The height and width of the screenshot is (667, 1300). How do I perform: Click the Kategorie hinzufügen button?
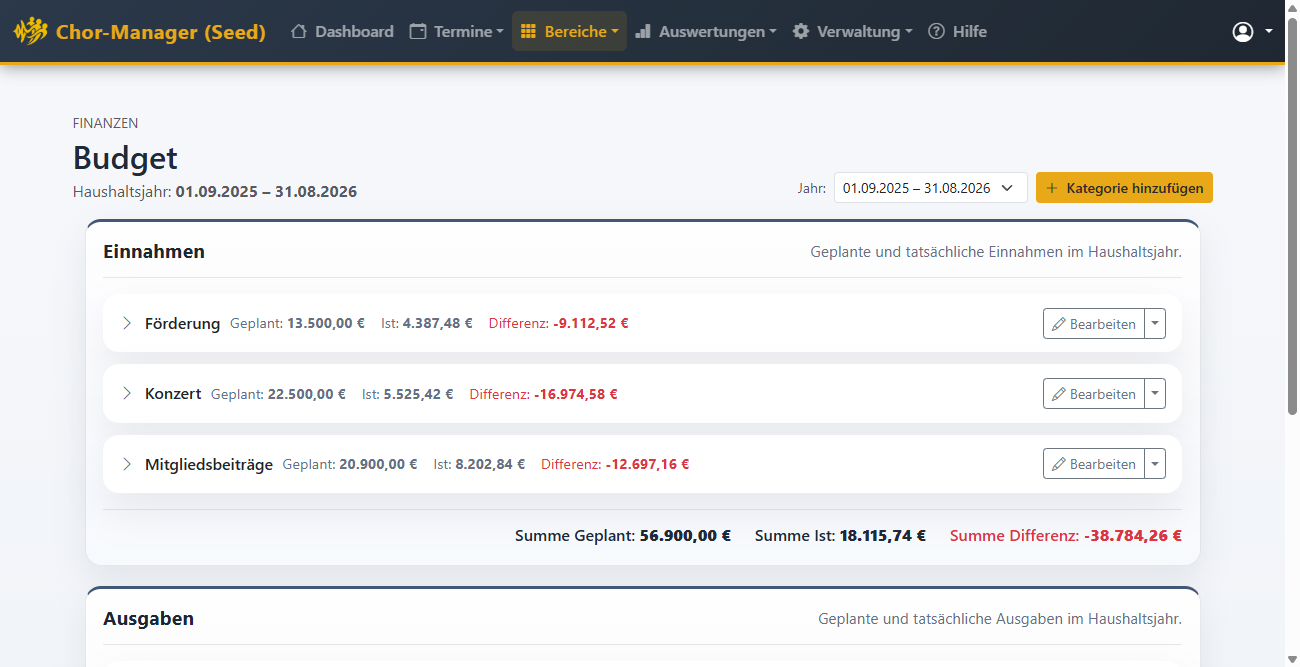tap(1124, 188)
